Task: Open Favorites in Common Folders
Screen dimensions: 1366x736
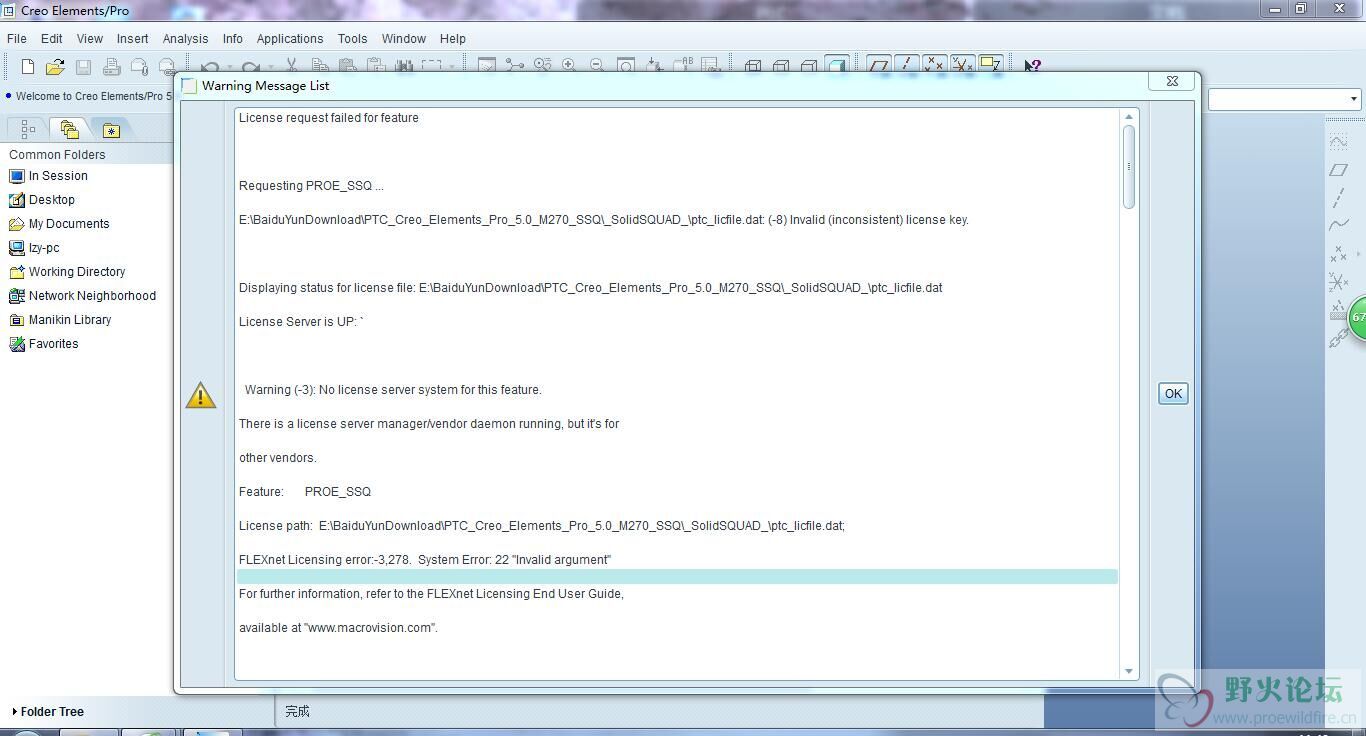Action: [x=44, y=344]
